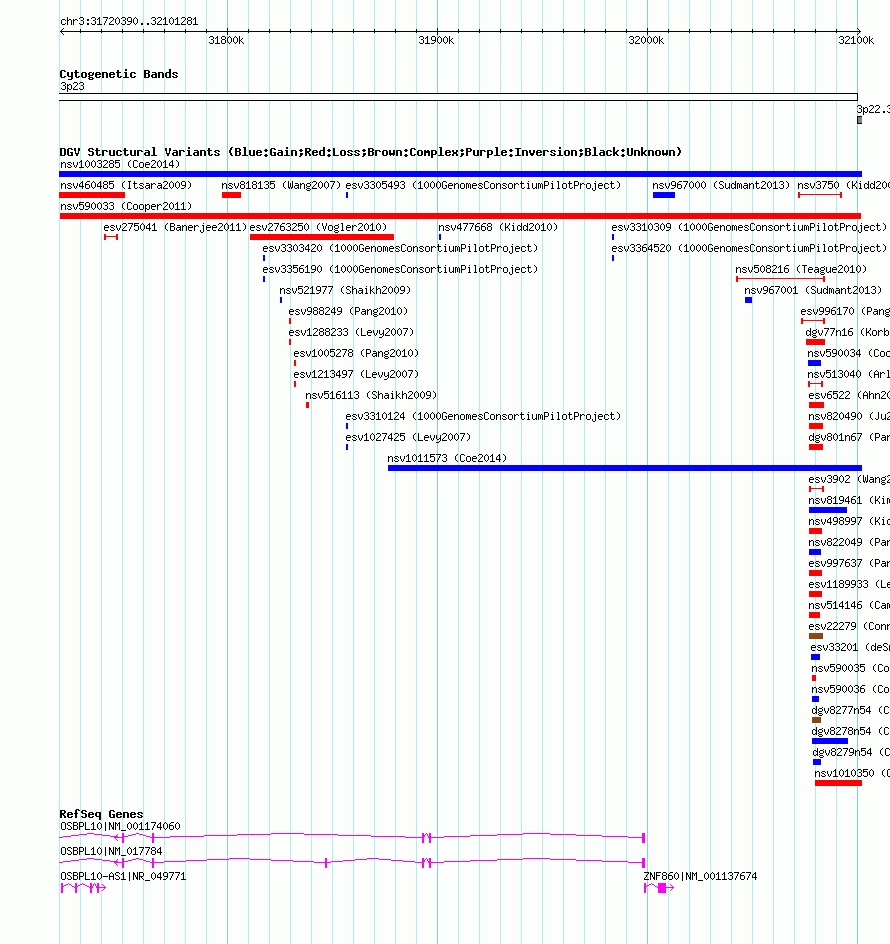
Task: Click the nsv590034 variant label
Action: [x=848, y=354]
